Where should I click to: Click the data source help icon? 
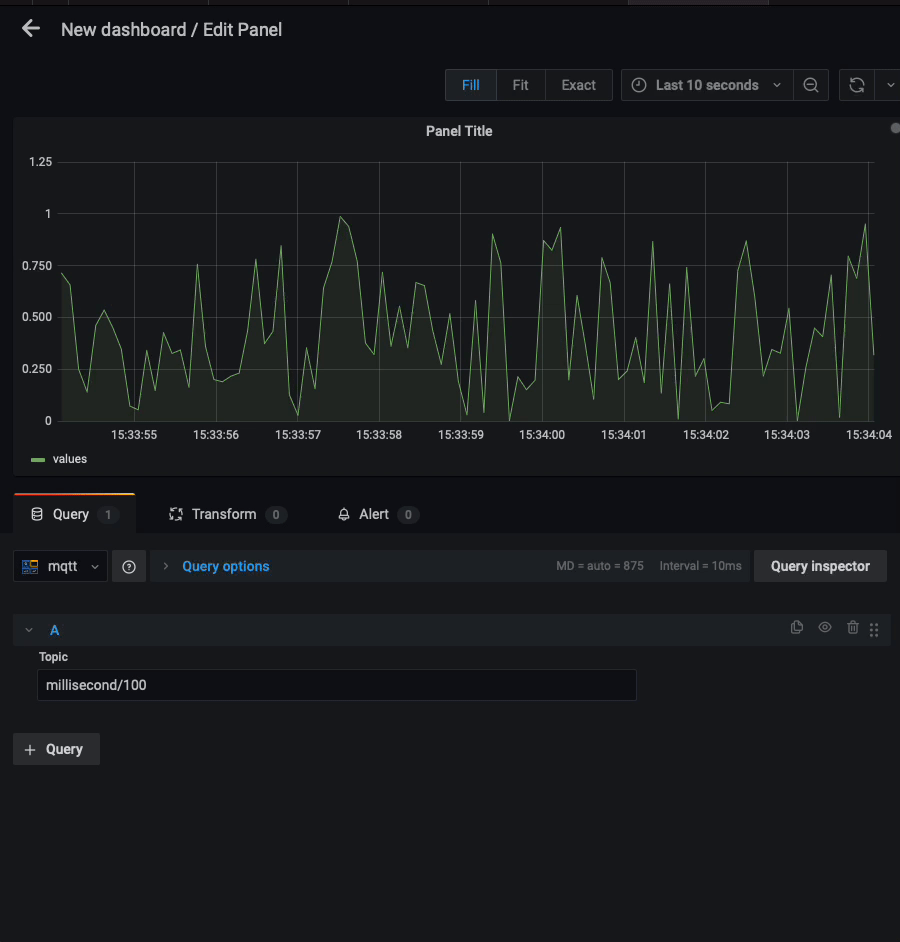pos(129,567)
